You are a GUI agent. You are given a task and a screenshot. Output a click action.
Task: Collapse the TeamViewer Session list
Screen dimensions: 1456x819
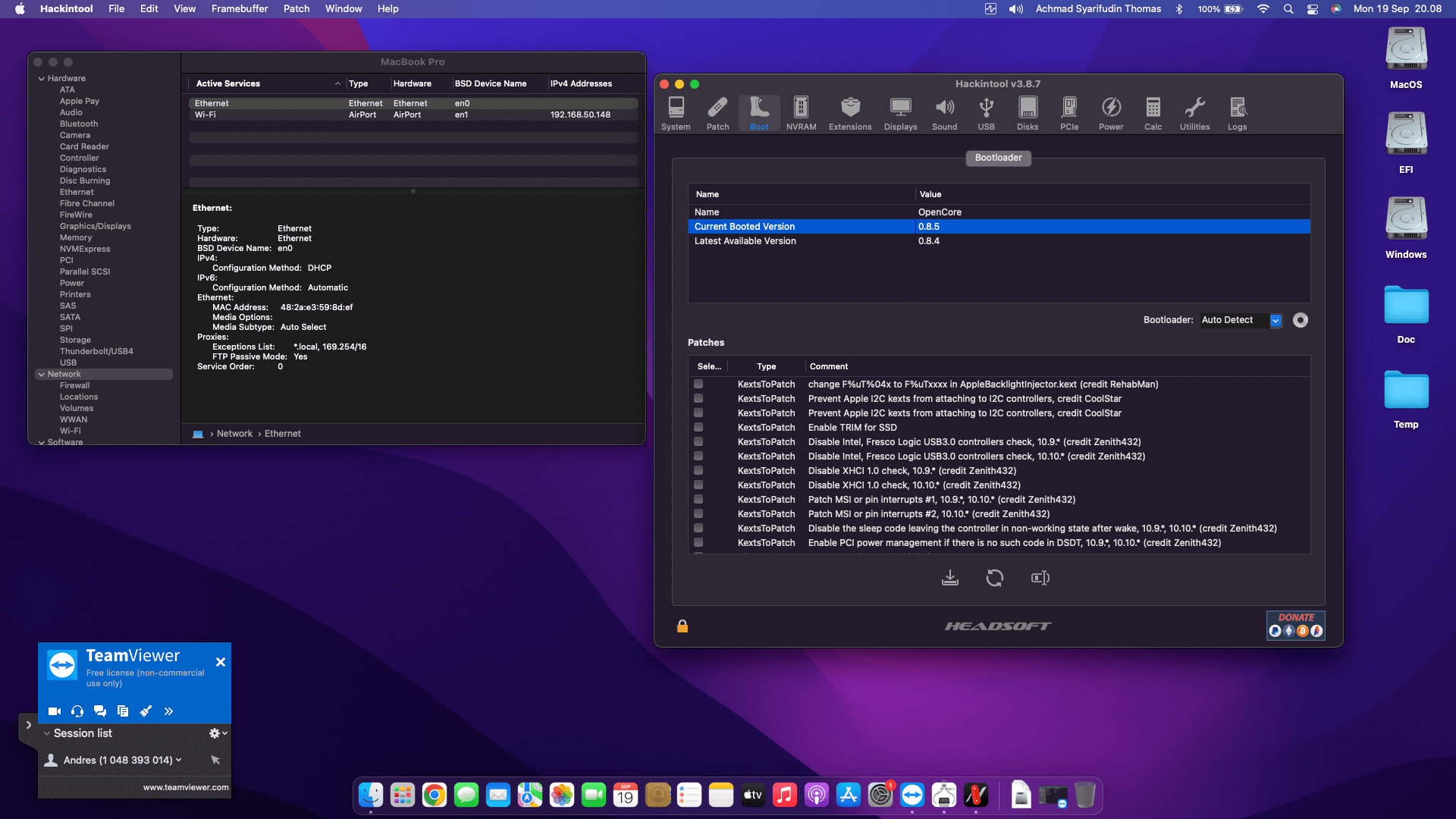pyautogui.click(x=47, y=733)
